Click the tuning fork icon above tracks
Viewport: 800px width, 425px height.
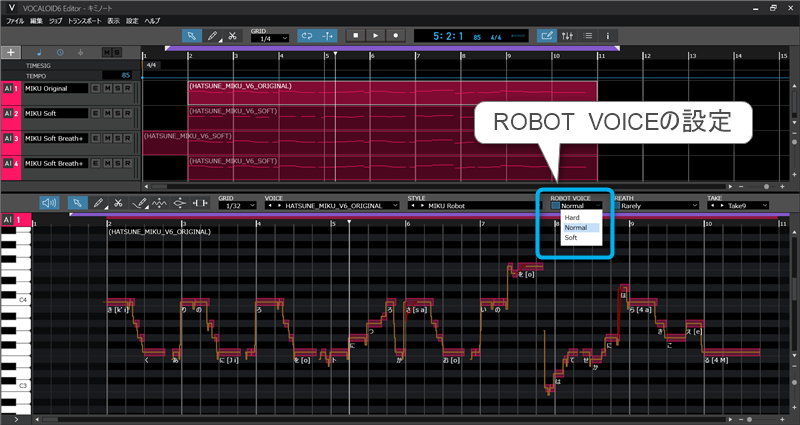(x=80, y=53)
